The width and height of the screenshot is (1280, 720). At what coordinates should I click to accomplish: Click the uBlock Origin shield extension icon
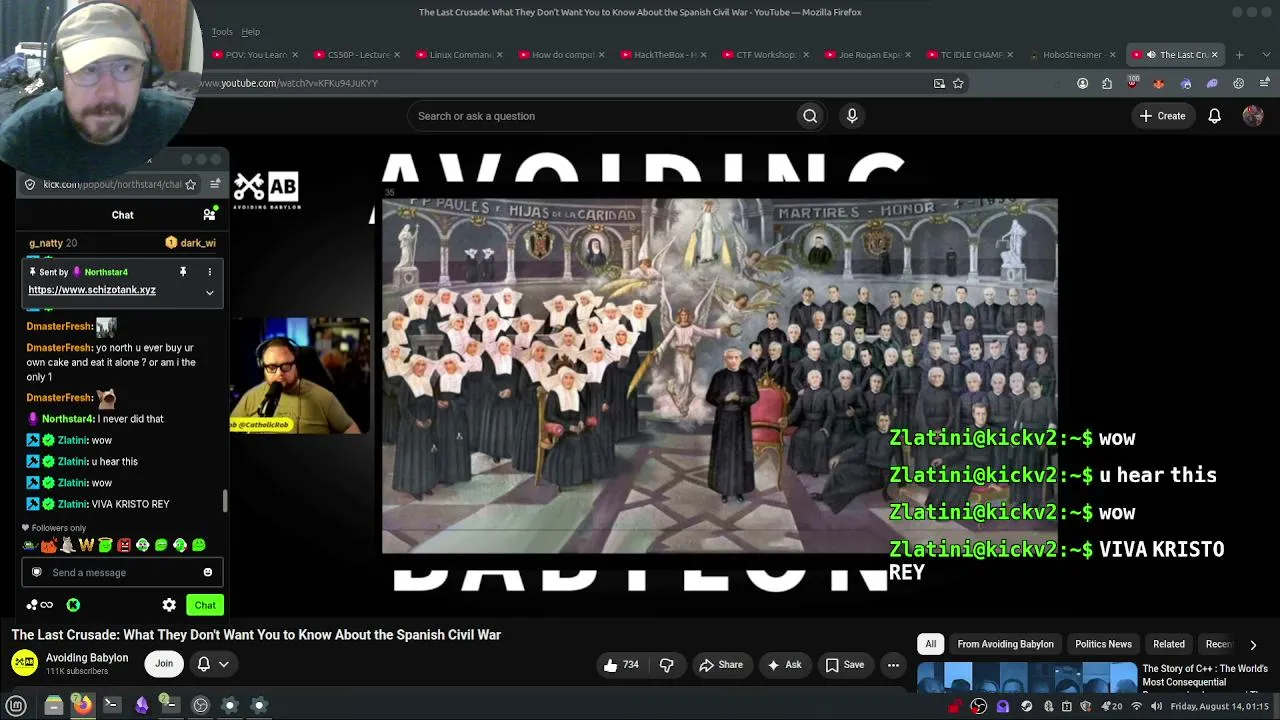point(1132,83)
